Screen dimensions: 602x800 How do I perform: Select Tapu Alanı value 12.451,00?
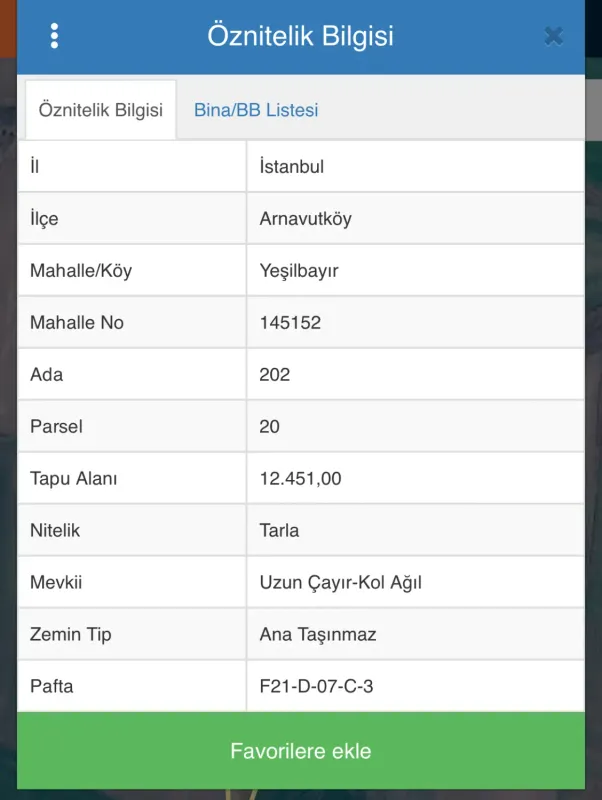(300, 479)
